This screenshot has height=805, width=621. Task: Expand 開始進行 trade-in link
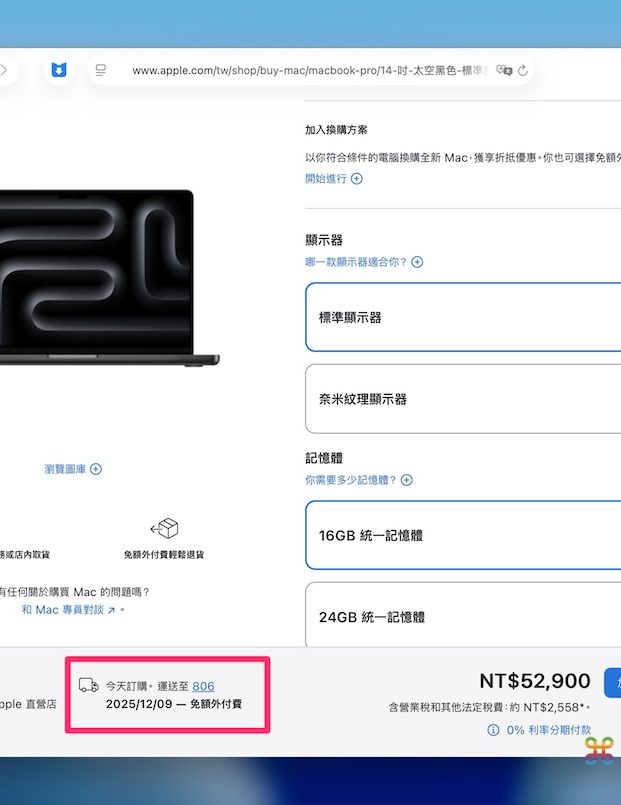333,179
